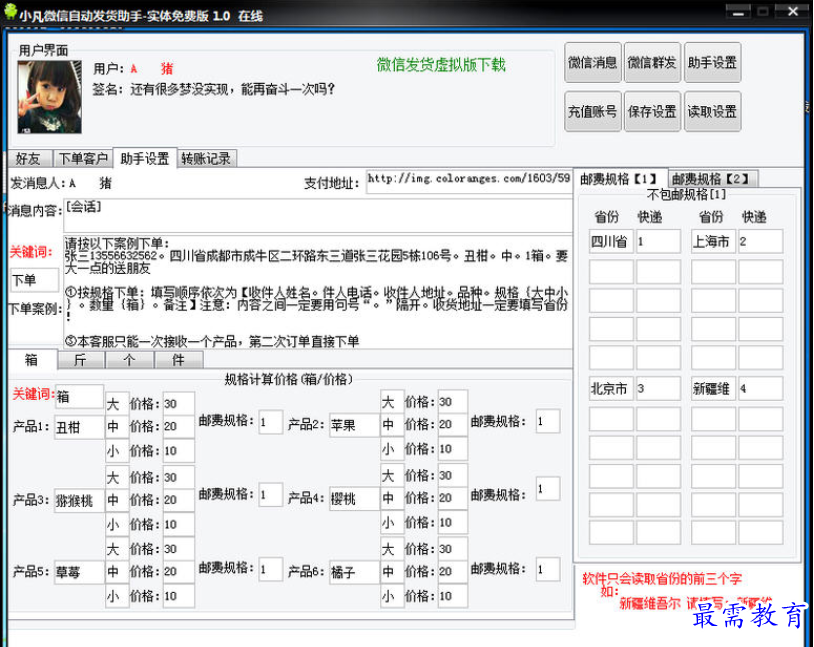Switch to the 个 unit tab

tap(129, 360)
